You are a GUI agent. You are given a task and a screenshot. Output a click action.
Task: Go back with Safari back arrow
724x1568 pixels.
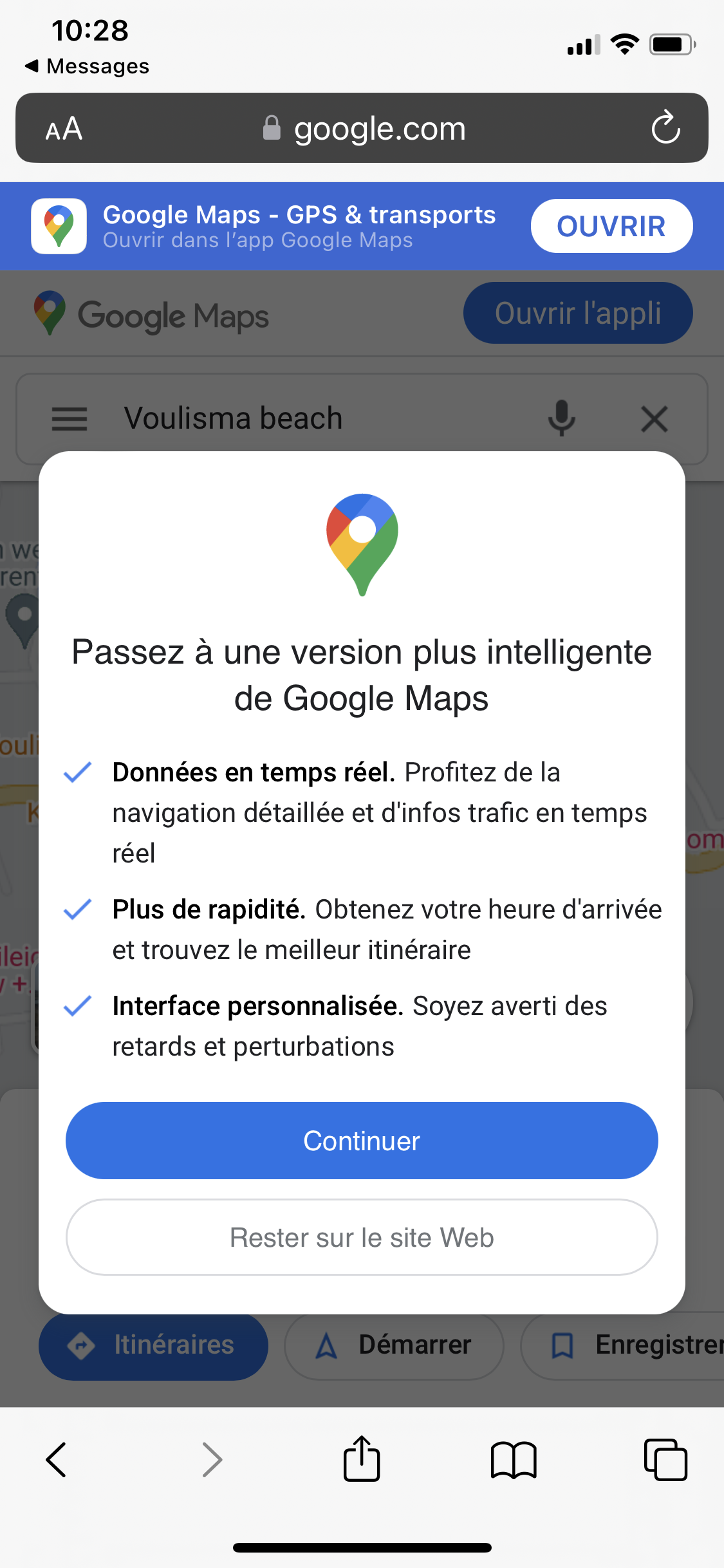pyautogui.click(x=57, y=1459)
